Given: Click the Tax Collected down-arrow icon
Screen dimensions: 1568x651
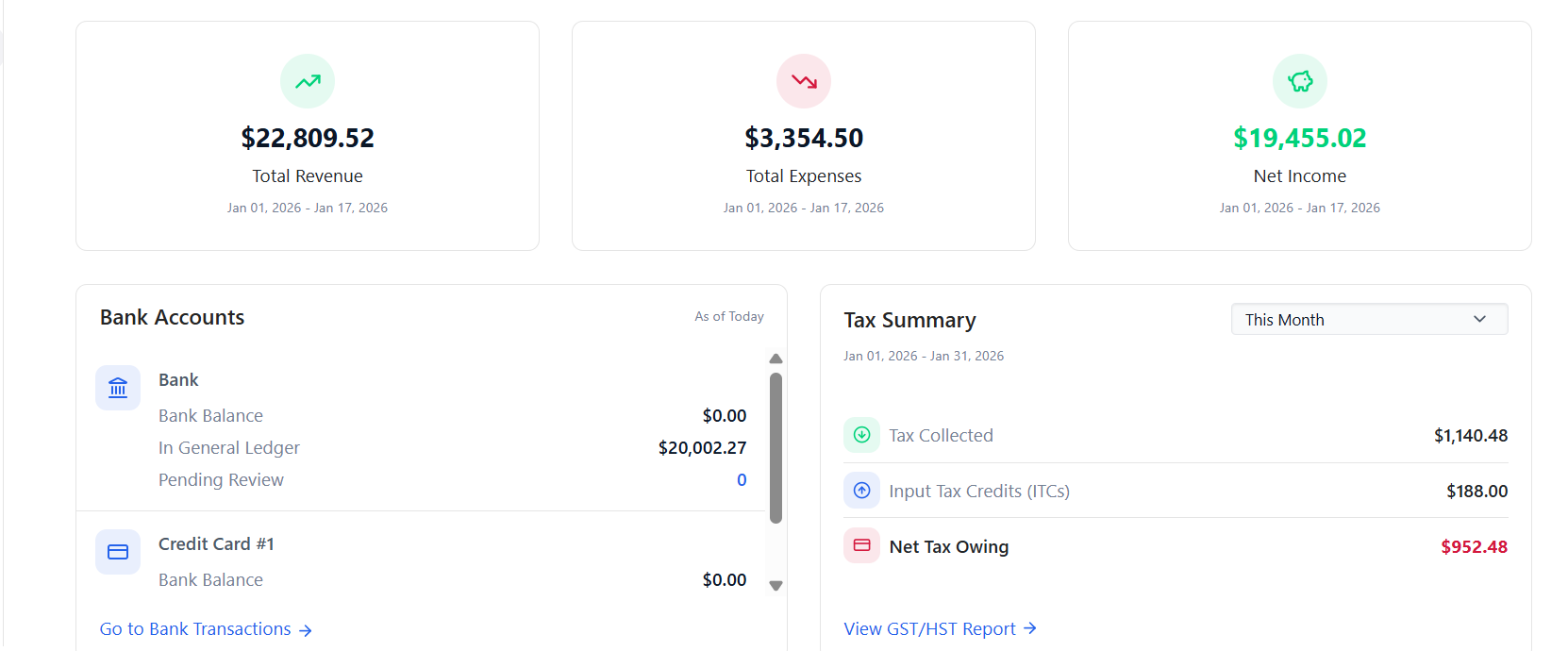Looking at the screenshot, I should click(861, 435).
